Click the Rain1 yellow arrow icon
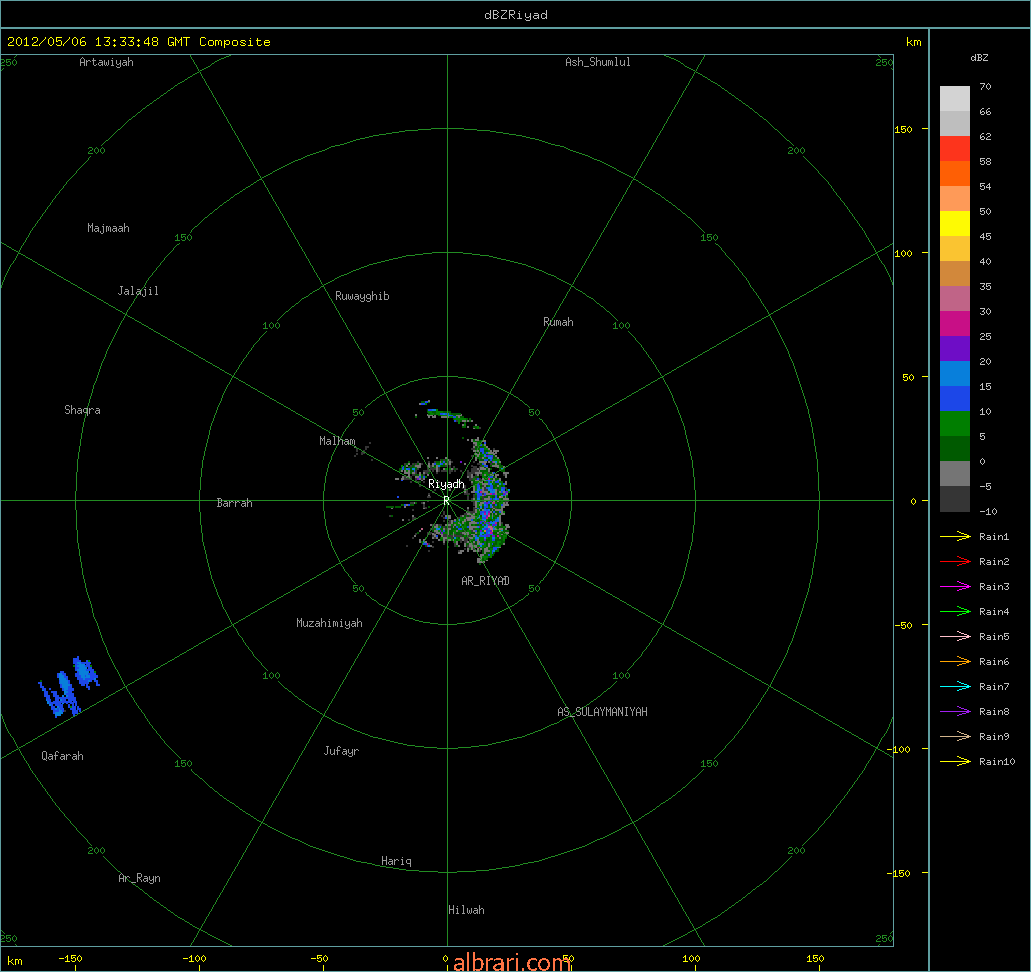The image size is (1031, 972). (955, 537)
